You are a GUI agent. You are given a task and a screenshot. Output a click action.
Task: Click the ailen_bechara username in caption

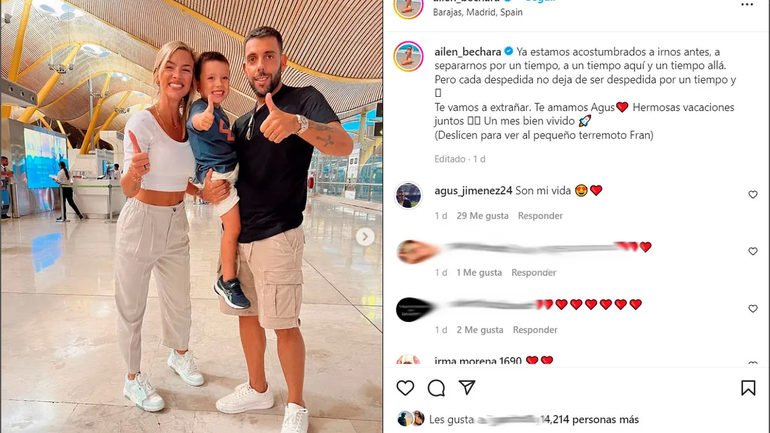468,52
